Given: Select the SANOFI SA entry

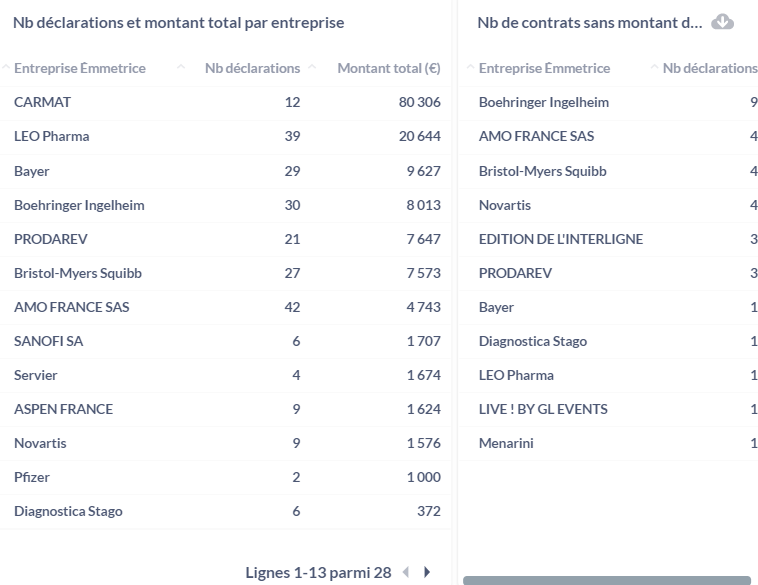Looking at the screenshot, I should [48, 341].
